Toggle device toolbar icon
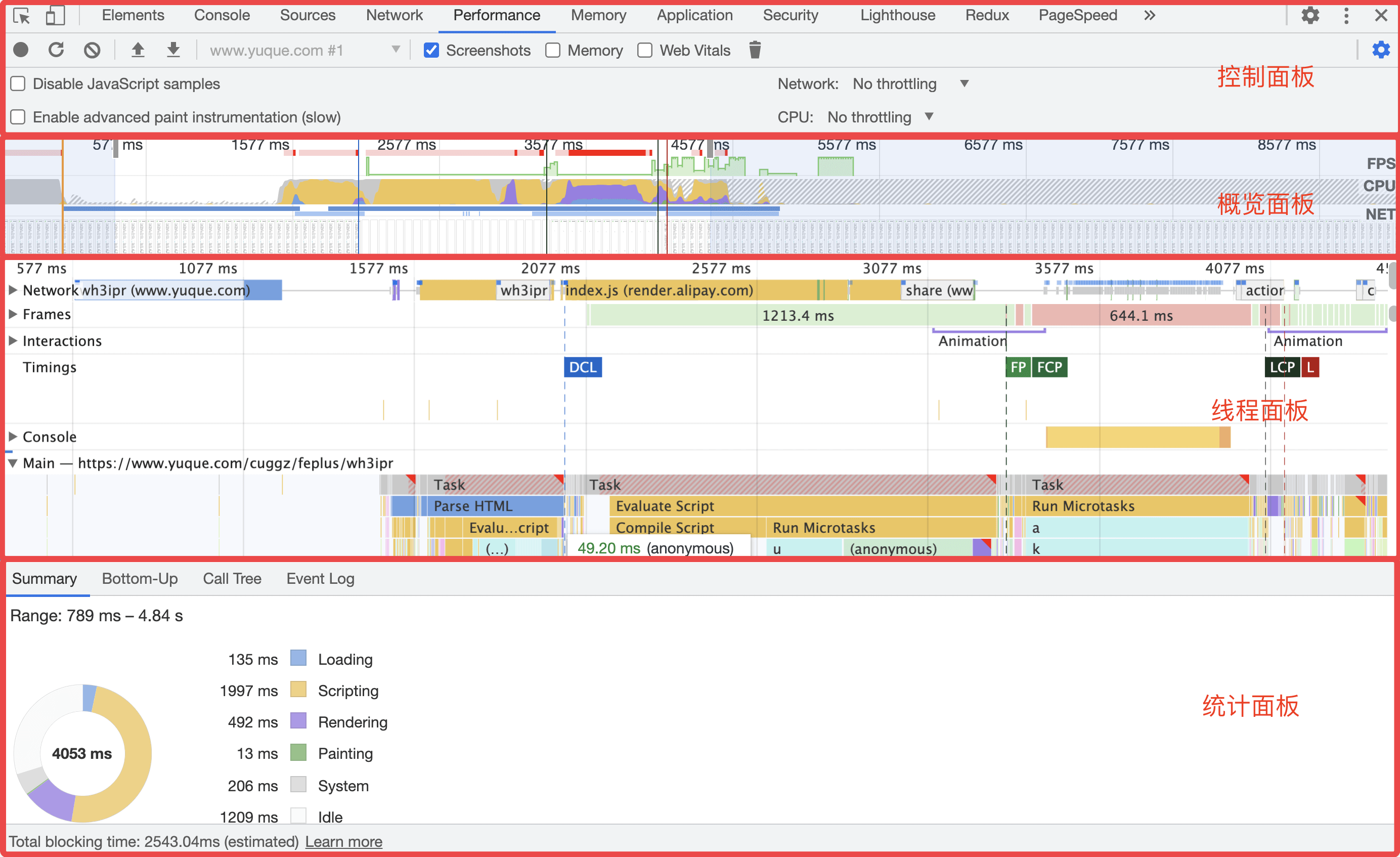1400x857 pixels. 55,15
